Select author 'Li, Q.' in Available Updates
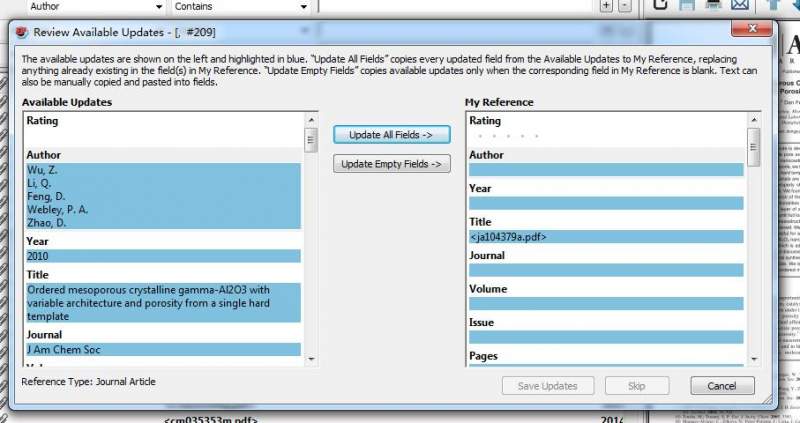The height and width of the screenshot is (423, 800). (x=39, y=183)
